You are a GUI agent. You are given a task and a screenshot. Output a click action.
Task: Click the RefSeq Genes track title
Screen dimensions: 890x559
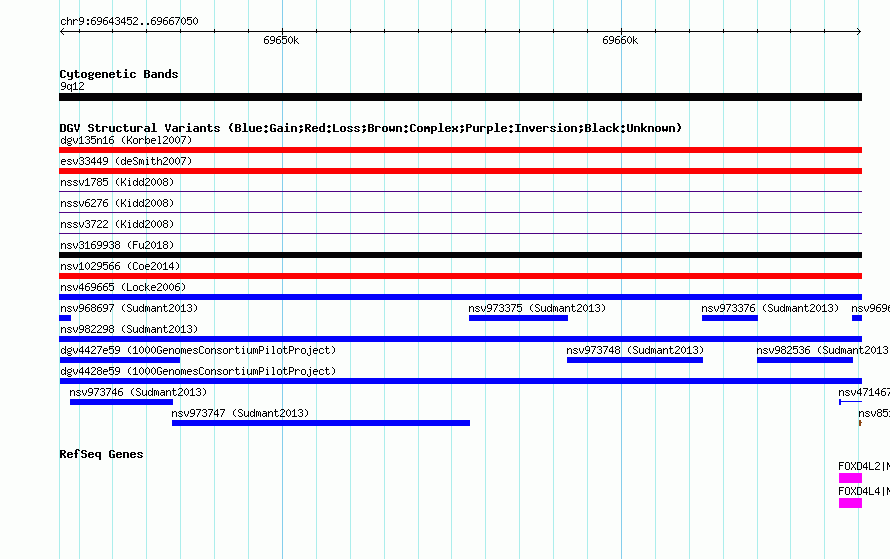[x=101, y=454]
